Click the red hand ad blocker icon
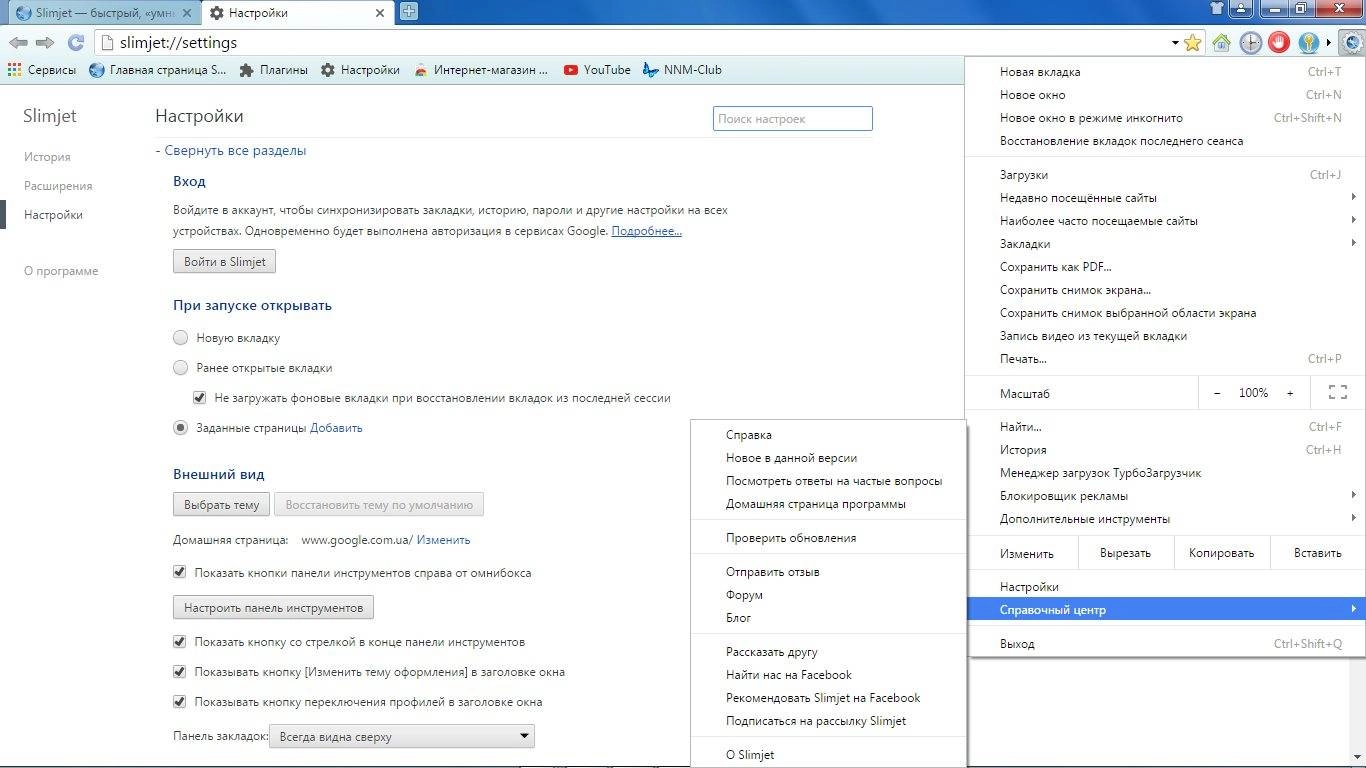The width and height of the screenshot is (1366, 768). (x=1279, y=43)
